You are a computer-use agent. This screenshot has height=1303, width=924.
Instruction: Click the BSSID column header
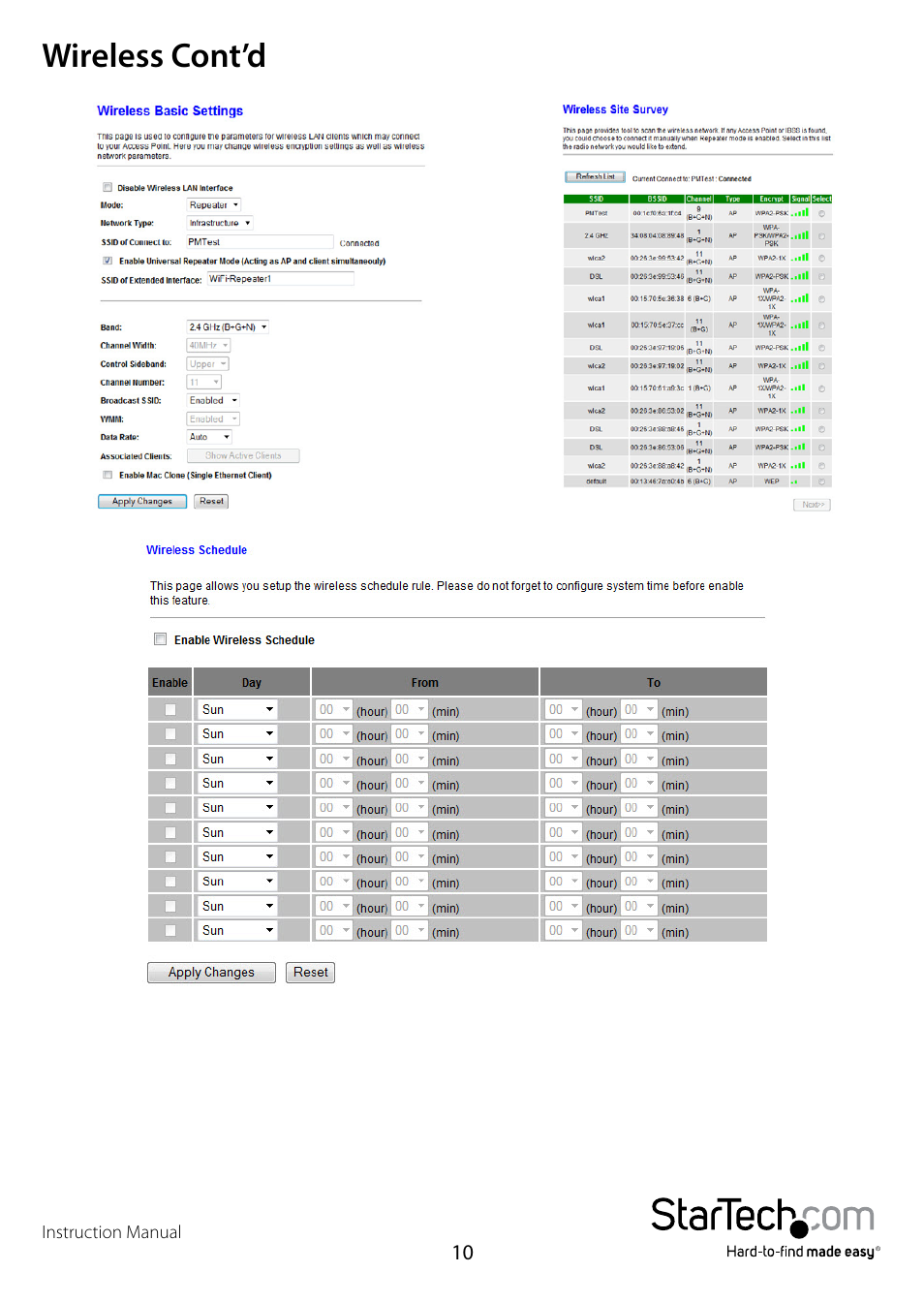pos(657,199)
